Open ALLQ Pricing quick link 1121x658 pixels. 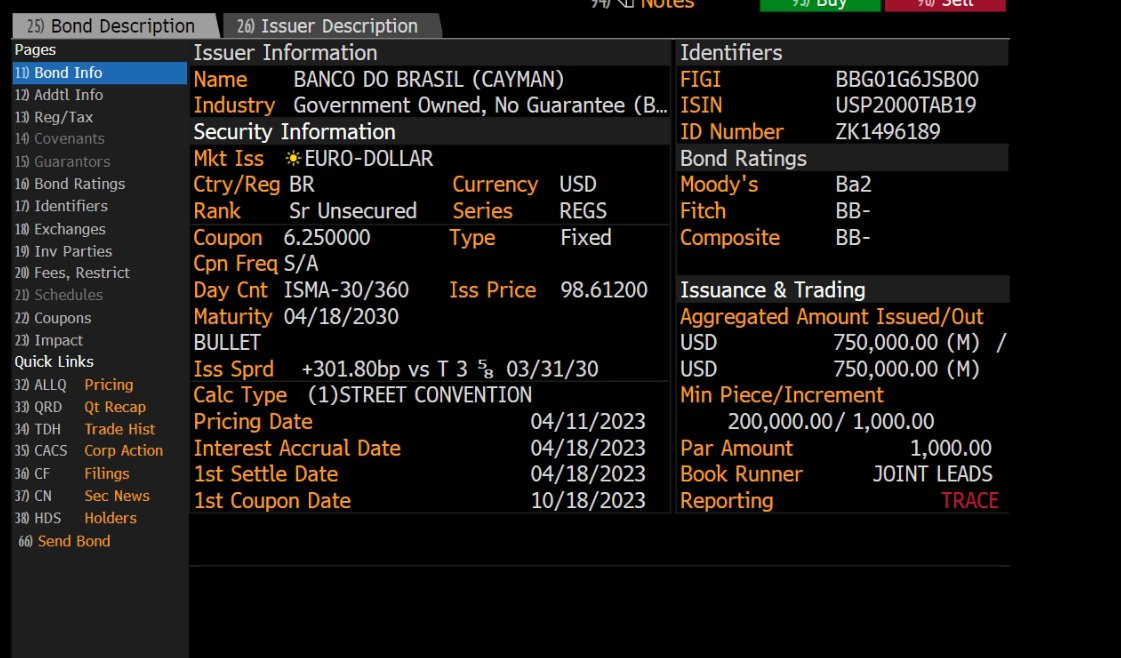[74, 385]
